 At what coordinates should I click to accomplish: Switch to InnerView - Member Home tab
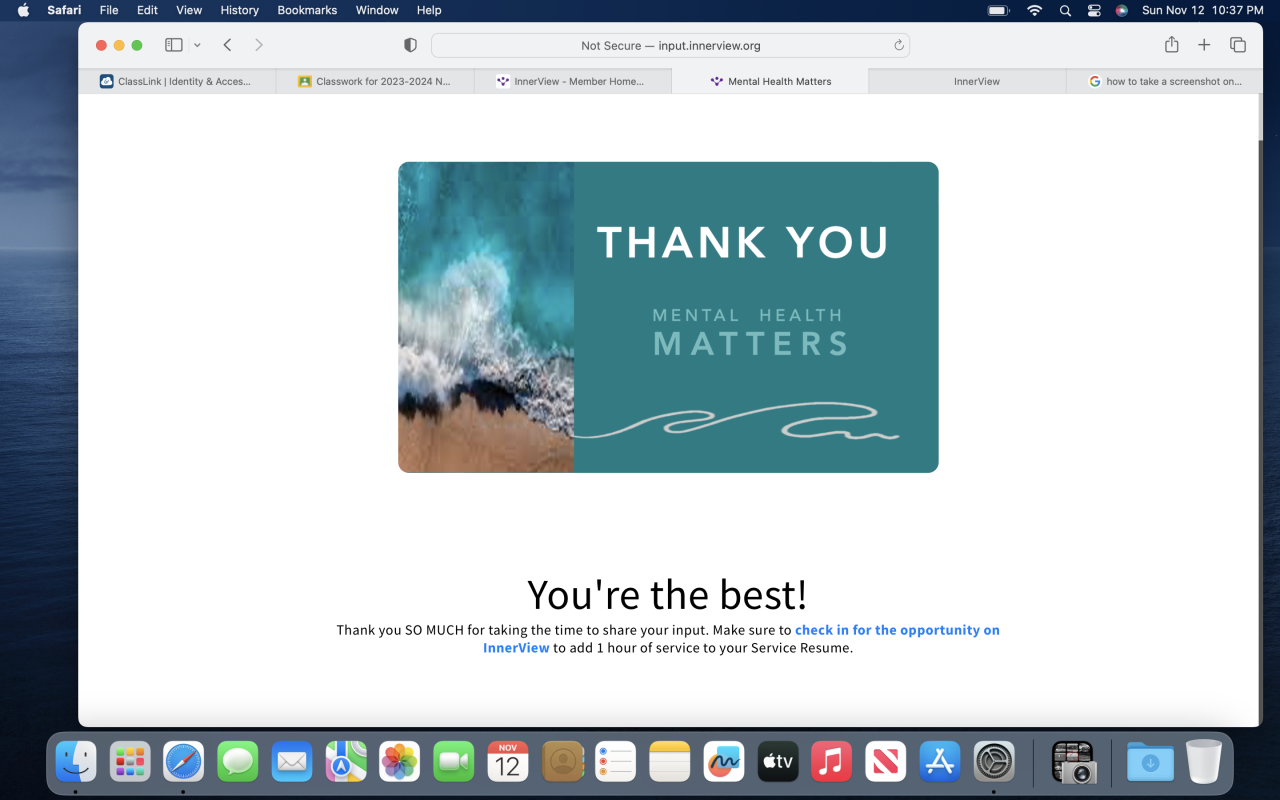click(x=573, y=82)
